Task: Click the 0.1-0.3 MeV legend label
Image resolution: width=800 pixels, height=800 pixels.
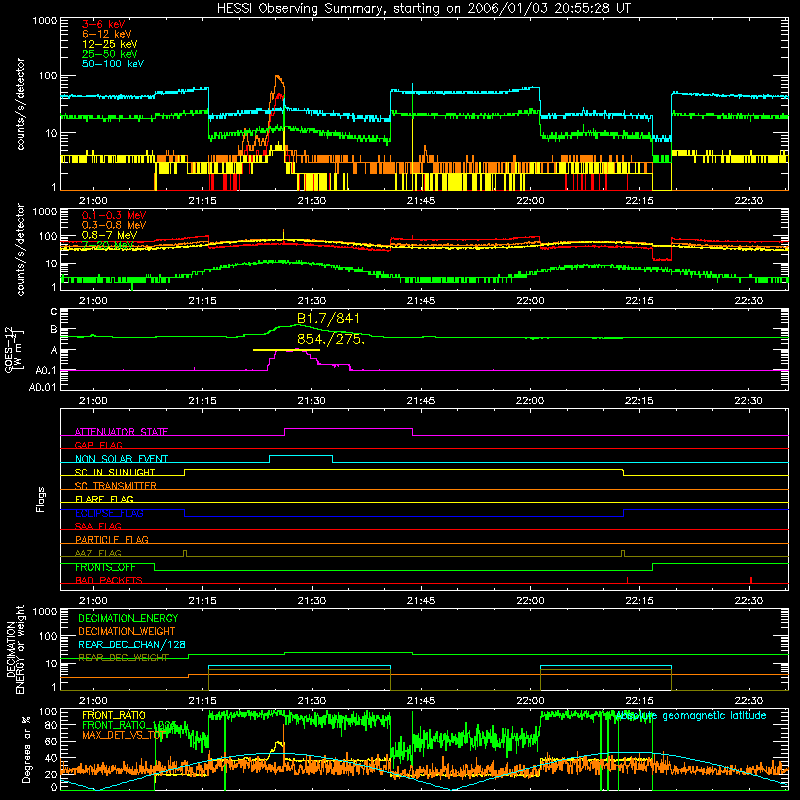Action: tap(114, 215)
